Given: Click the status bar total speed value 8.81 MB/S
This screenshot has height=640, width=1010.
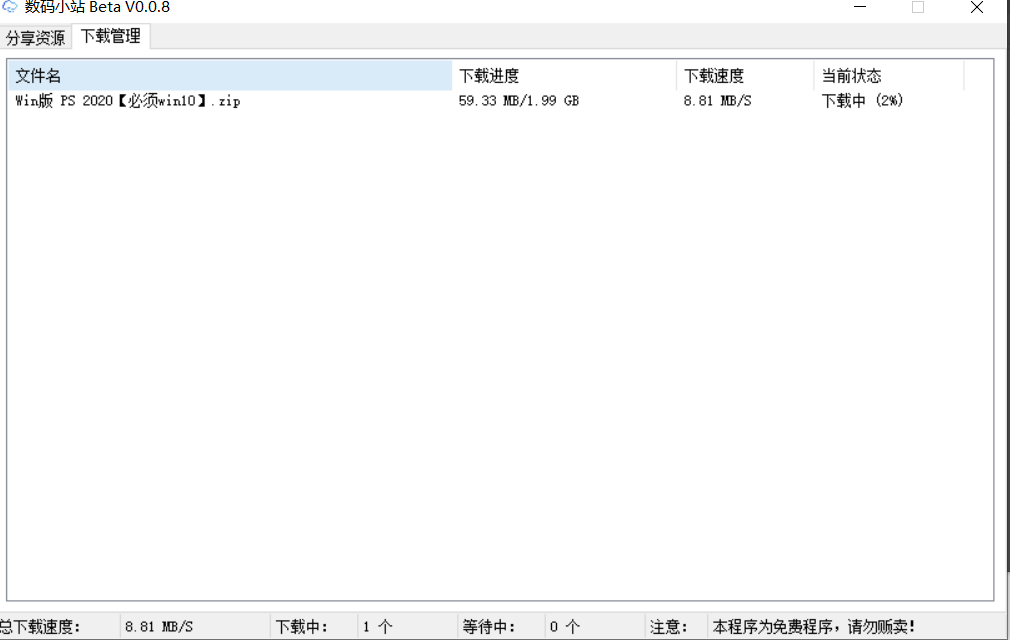Looking at the screenshot, I should point(158,626).
